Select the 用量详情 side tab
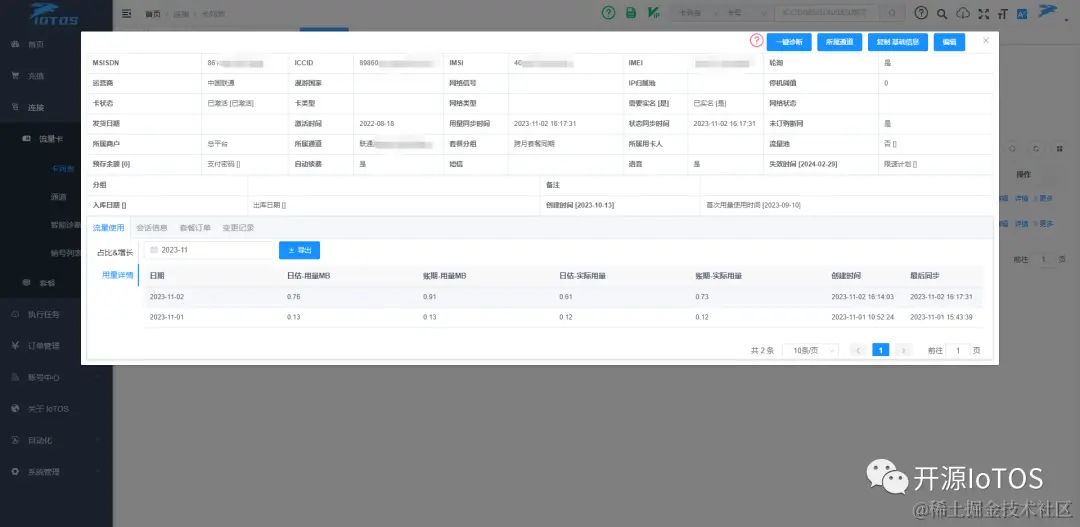Viewport: 1080px width, 527px height. pyautogui.click(x=117, y=275)
